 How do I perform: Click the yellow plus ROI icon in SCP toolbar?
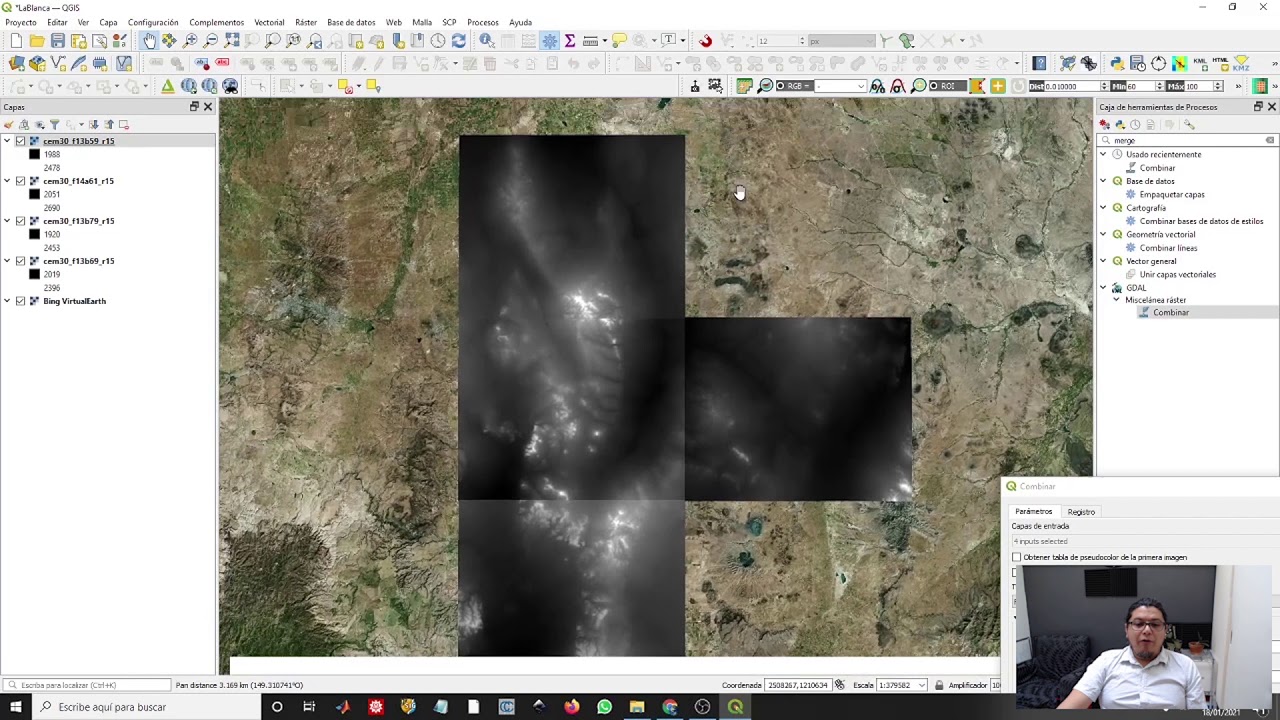pyautogui.click(x=997, y=86)
